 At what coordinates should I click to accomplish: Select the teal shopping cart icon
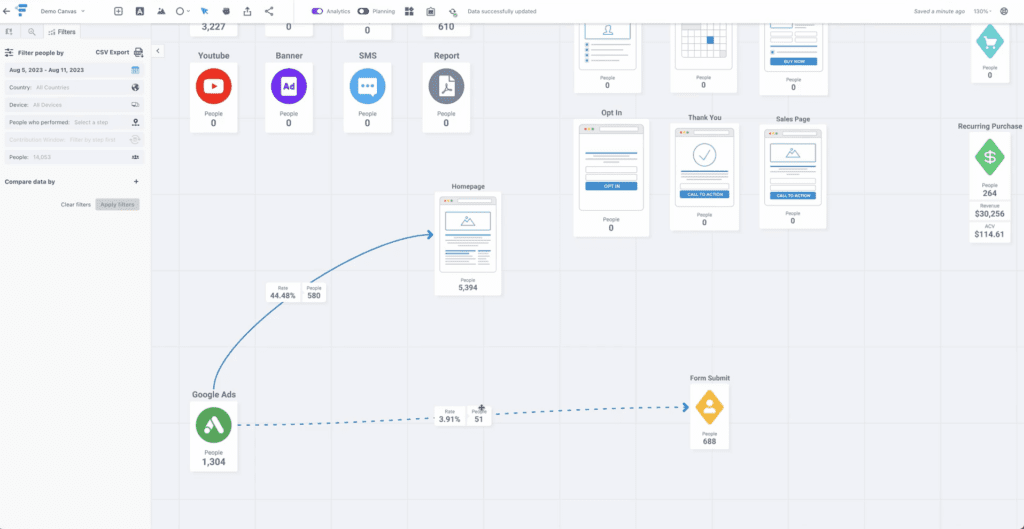point(989,42)
